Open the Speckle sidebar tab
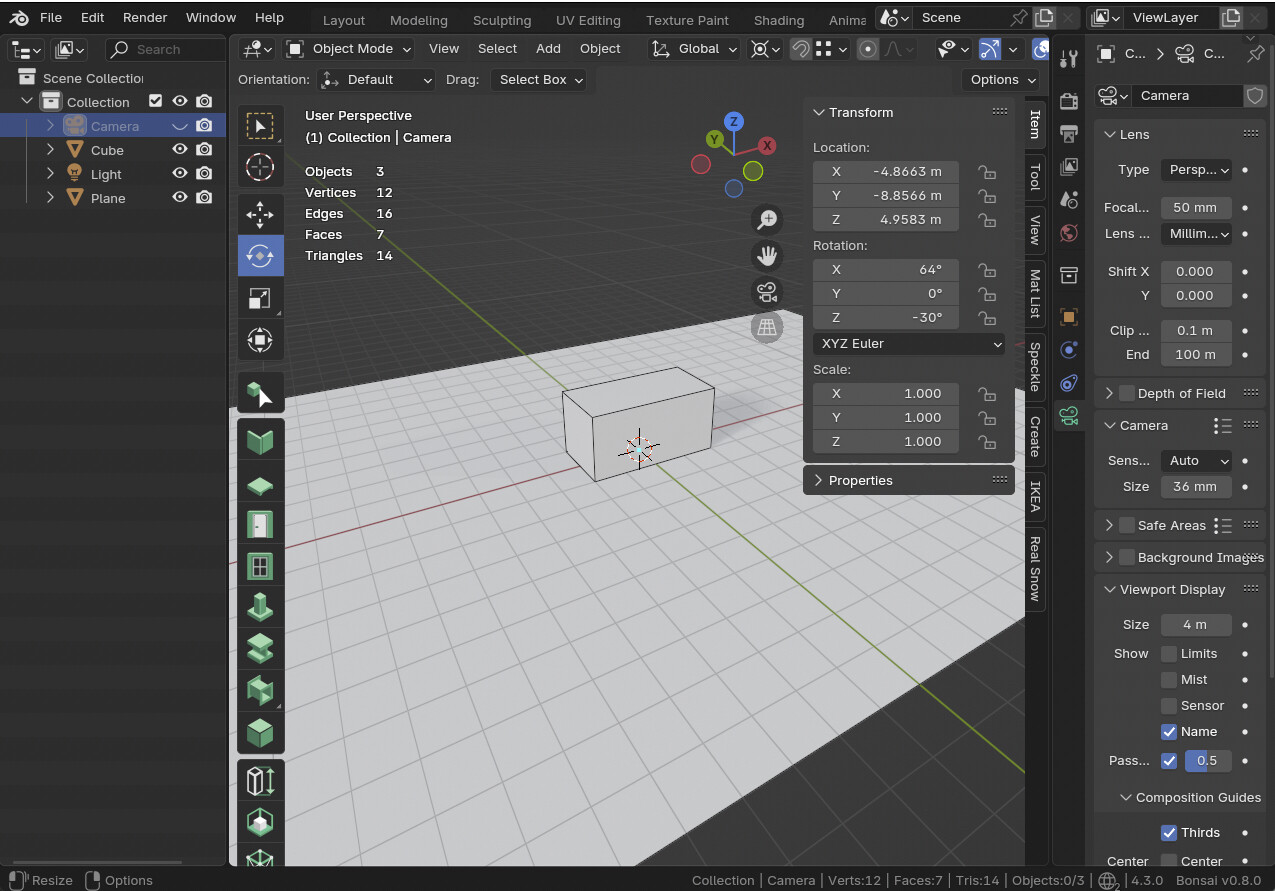The image size is (1275, 891). [1035, 366]
